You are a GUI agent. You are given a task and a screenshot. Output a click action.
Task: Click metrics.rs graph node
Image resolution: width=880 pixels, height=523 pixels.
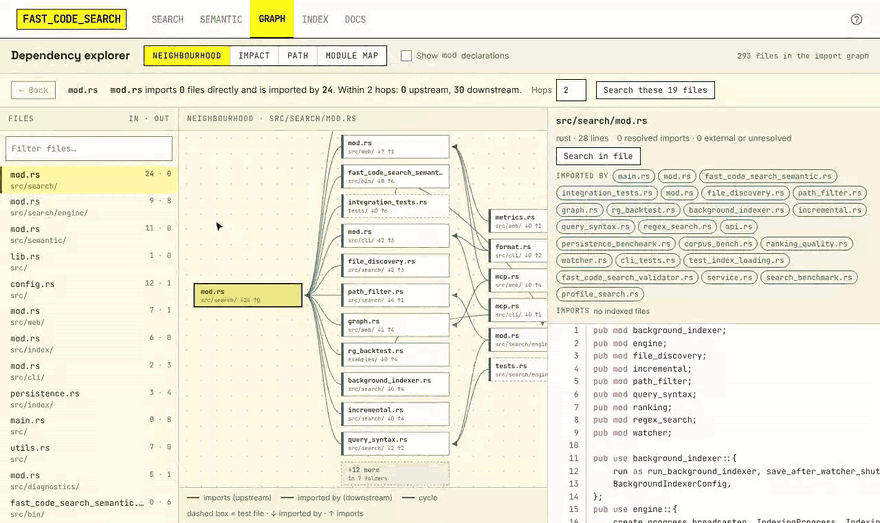pos(518,221)
